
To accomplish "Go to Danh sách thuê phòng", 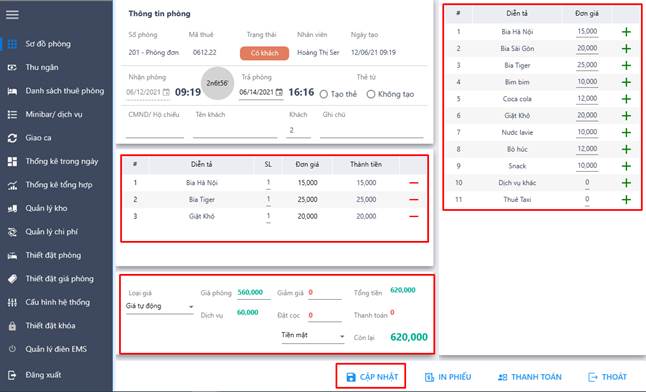I will (x=65, y=91).
